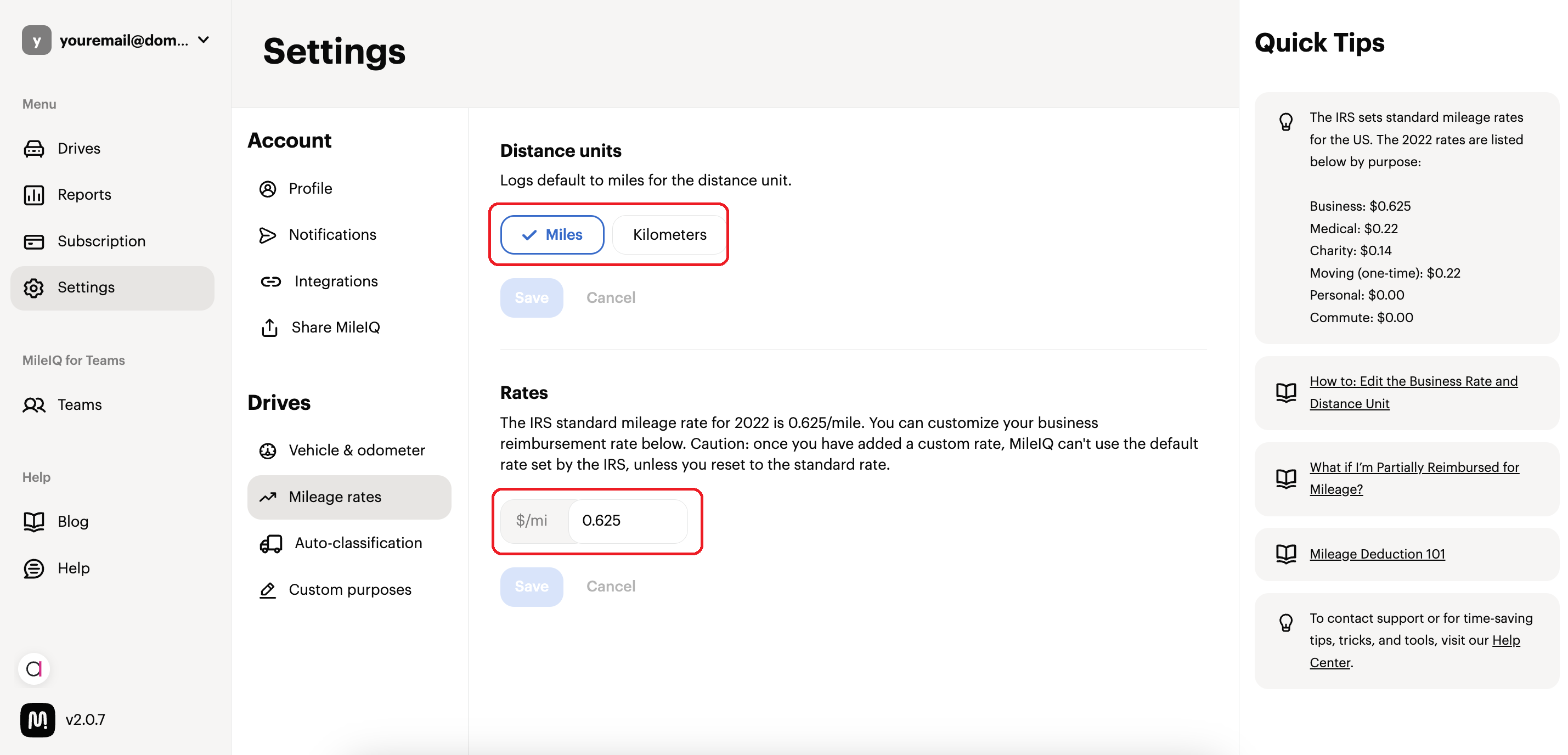Screen dimensions: 1568x755
Task: Click the Drives car icon
Action: coord(34,149)
